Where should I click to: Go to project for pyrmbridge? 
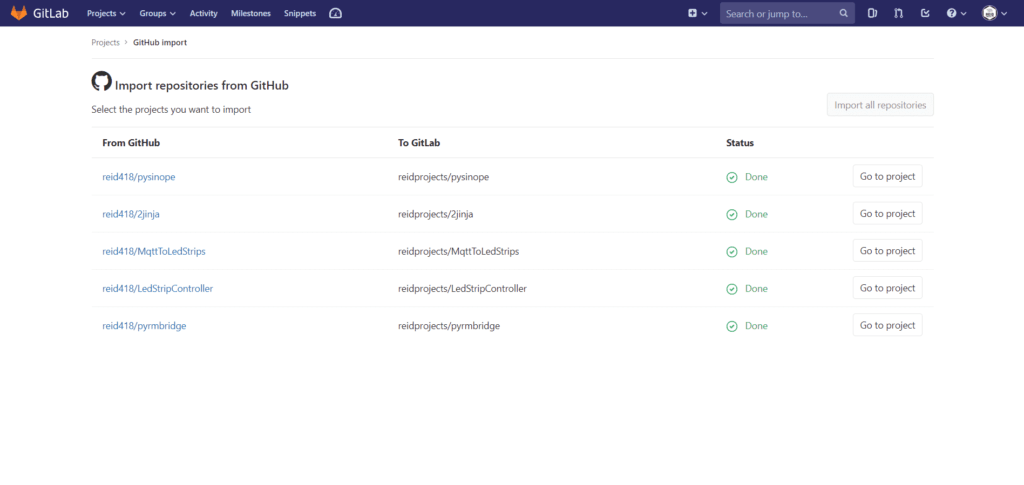[x=888, y=325]
